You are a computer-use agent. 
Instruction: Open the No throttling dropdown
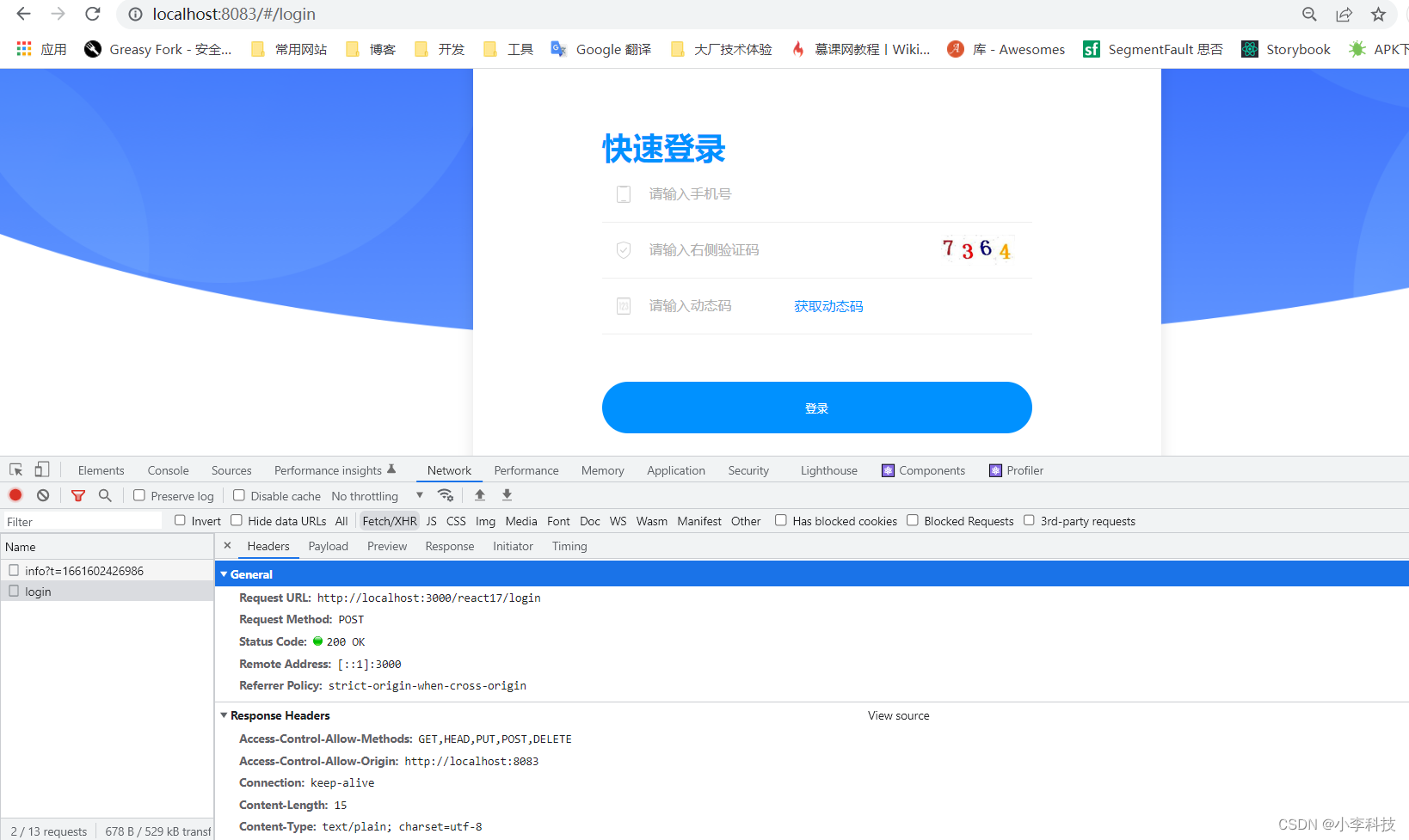378,496
